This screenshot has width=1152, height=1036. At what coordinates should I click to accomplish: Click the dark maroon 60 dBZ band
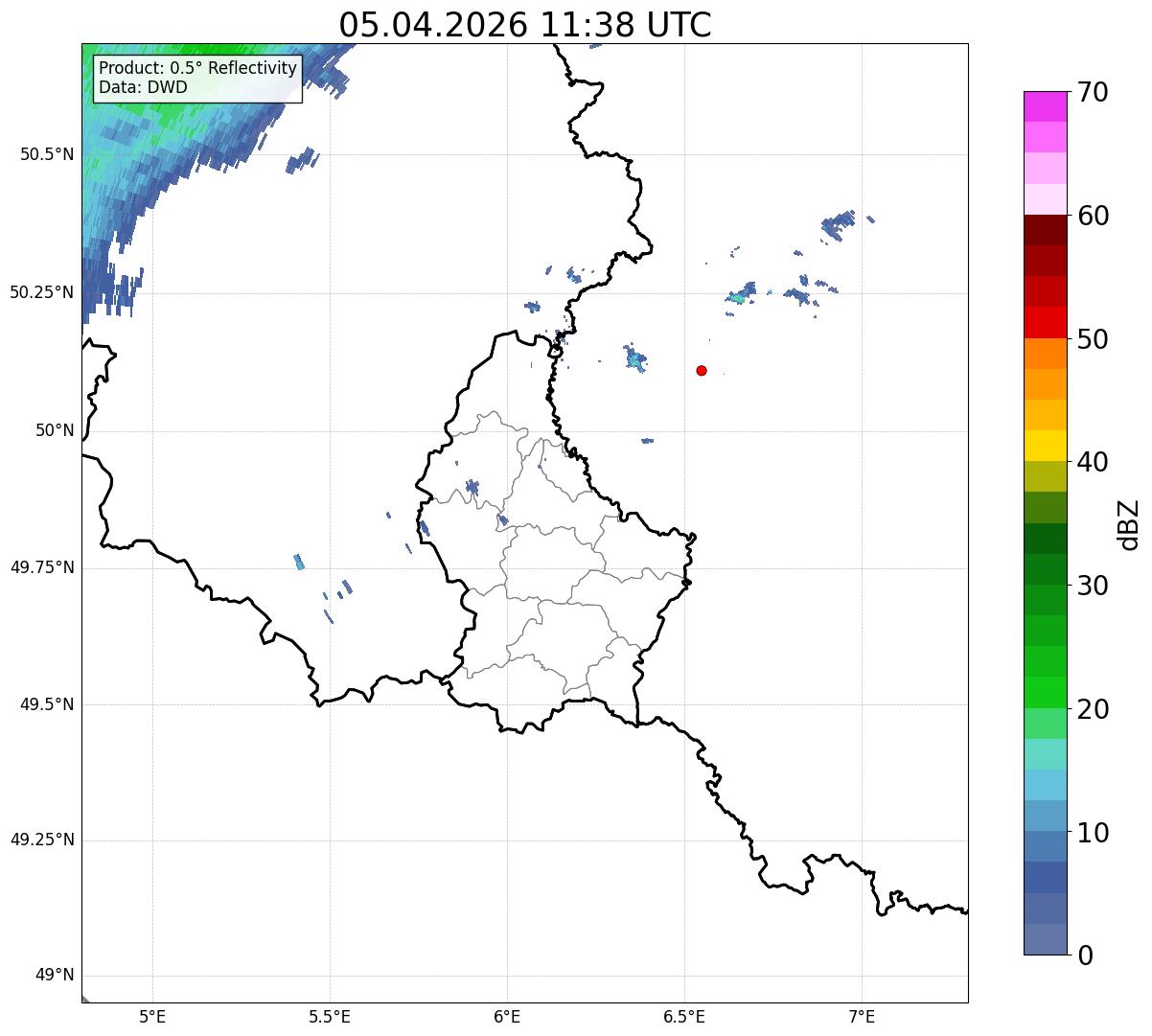[1045, 230]
